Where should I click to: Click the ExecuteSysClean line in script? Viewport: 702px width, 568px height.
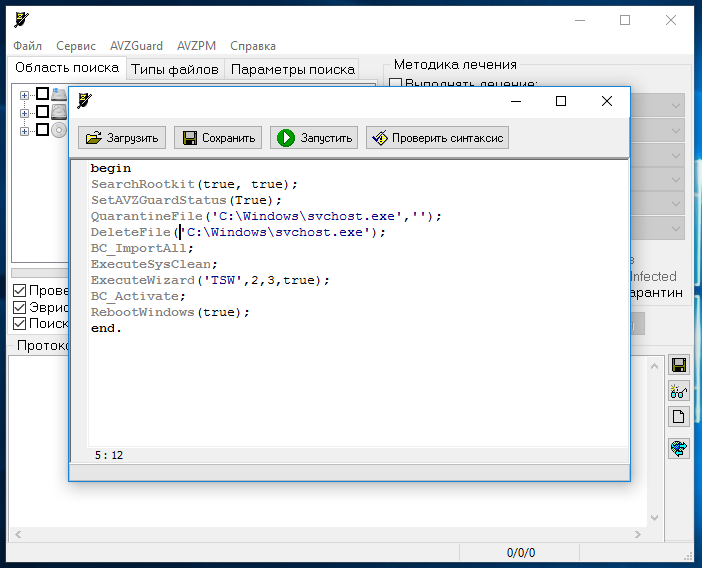point(154,265)
